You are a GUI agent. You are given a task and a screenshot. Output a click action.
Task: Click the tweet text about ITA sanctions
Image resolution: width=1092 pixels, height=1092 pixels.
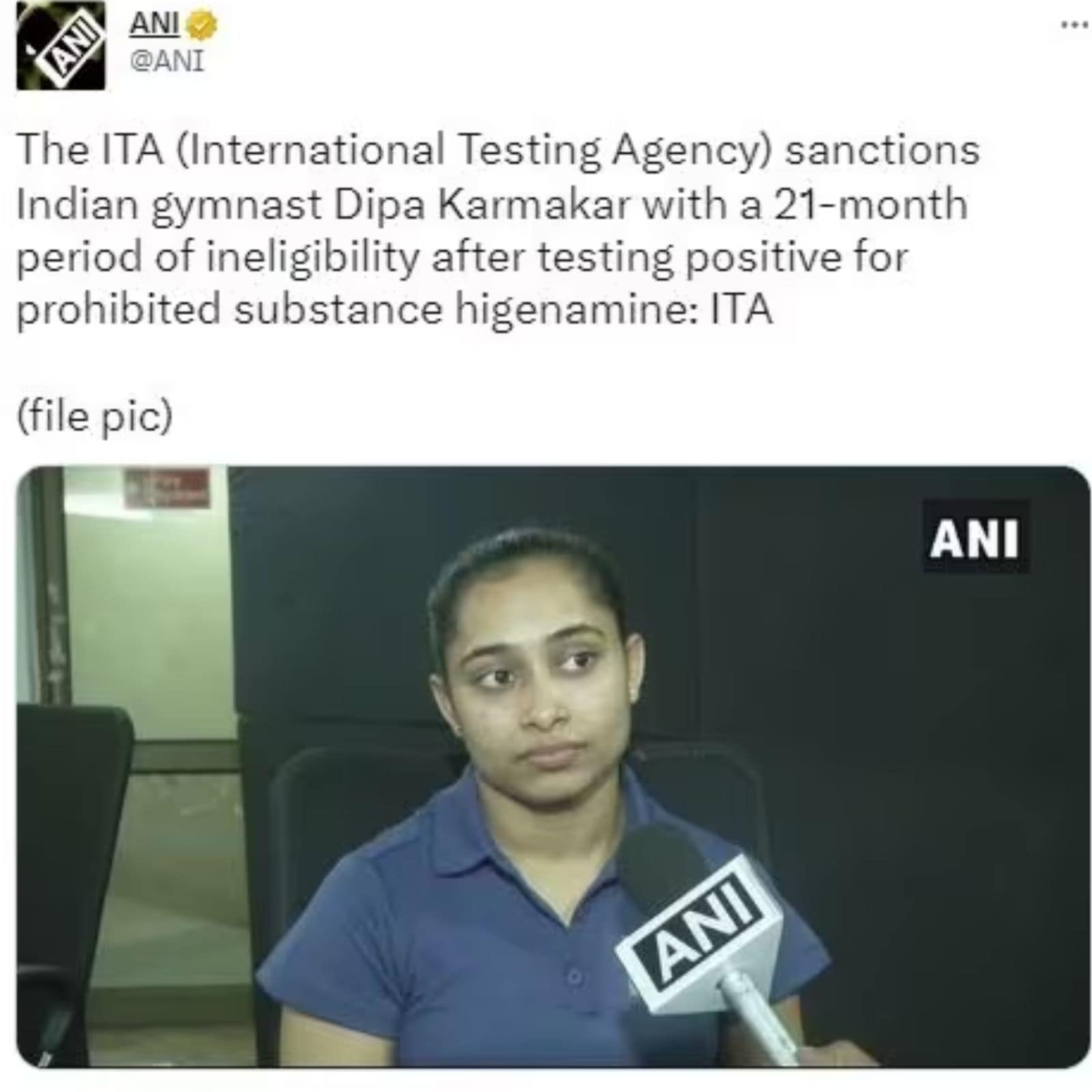pyautogui.click(x=498, y=229)
